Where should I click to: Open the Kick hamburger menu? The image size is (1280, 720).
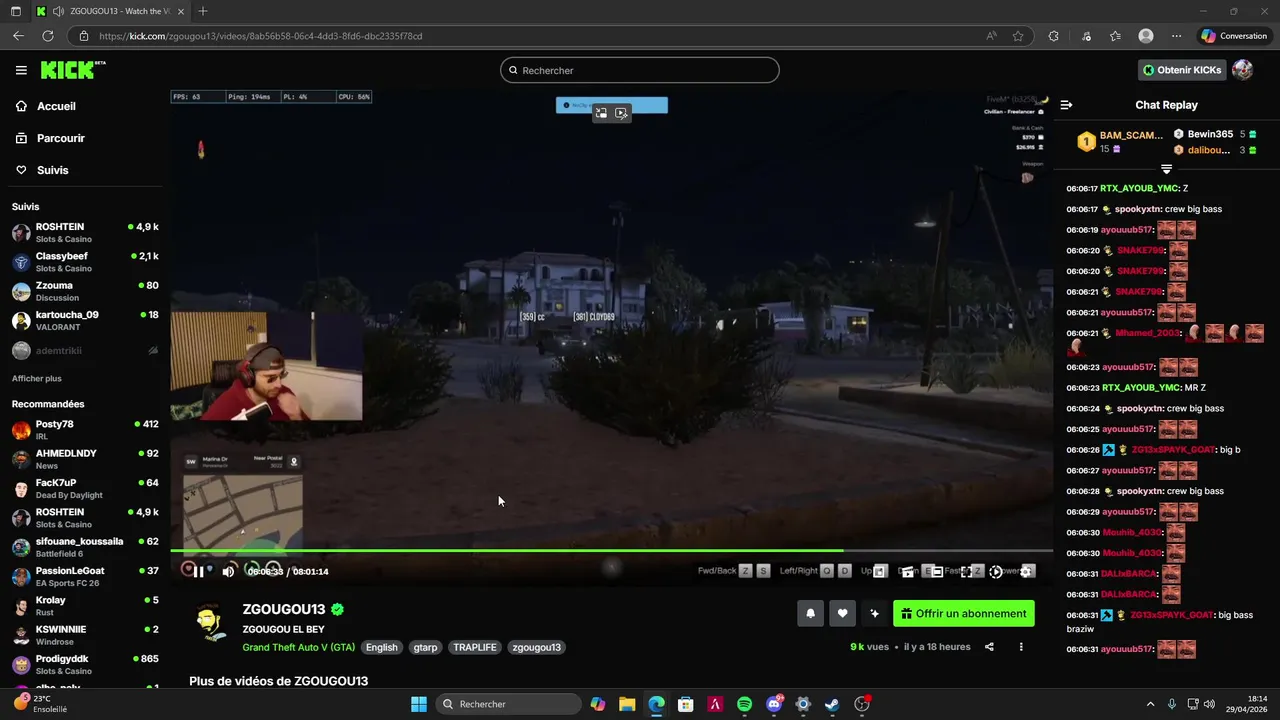(21, 70)
